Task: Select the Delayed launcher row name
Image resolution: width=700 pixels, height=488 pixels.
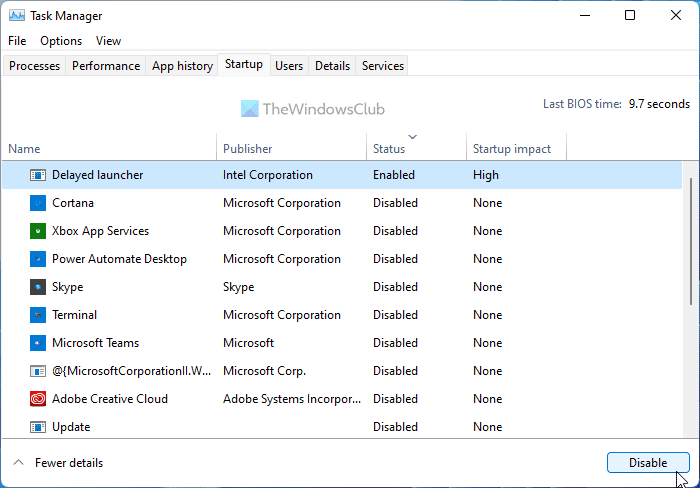Action: tap(97, 175)
